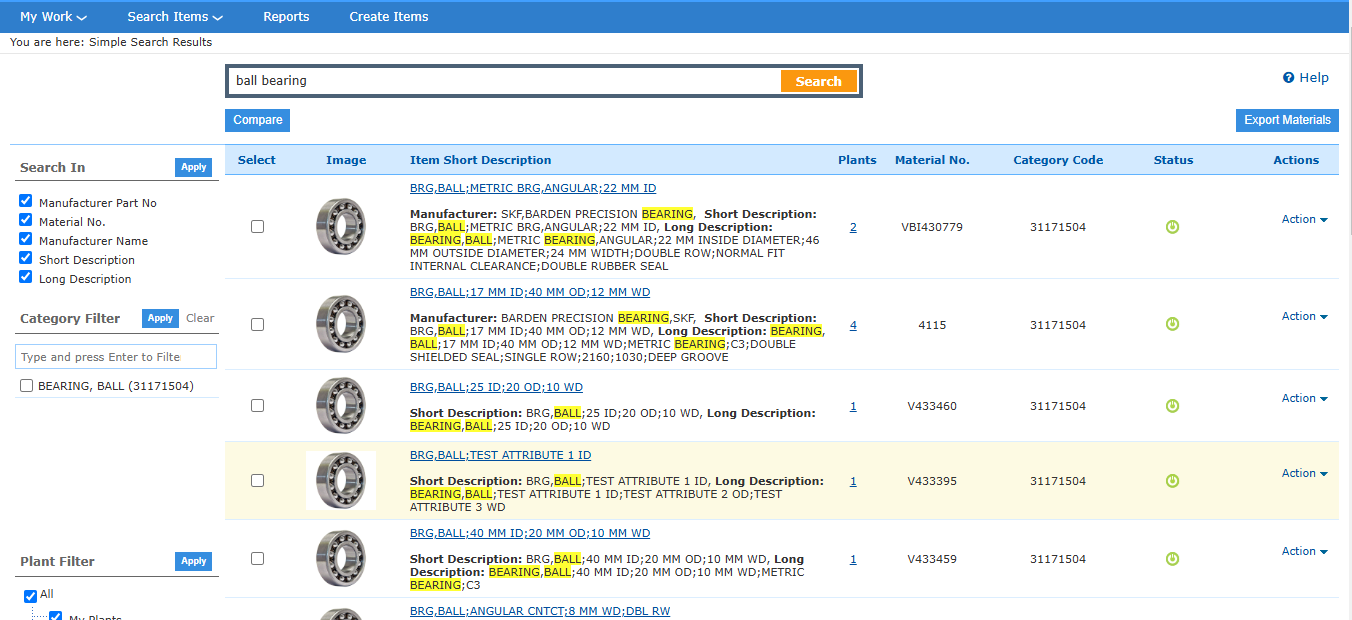1352x620 pixels.
Task: Click green status icon for material 4115
Action: point(1173,325)
